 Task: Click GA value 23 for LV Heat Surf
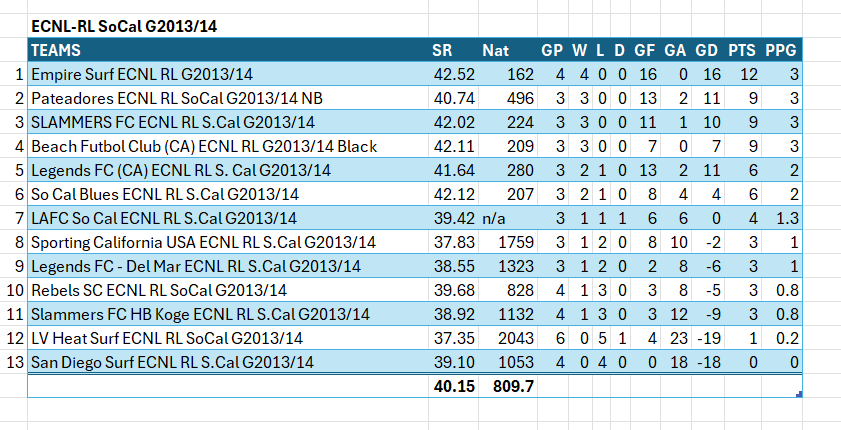676,338
